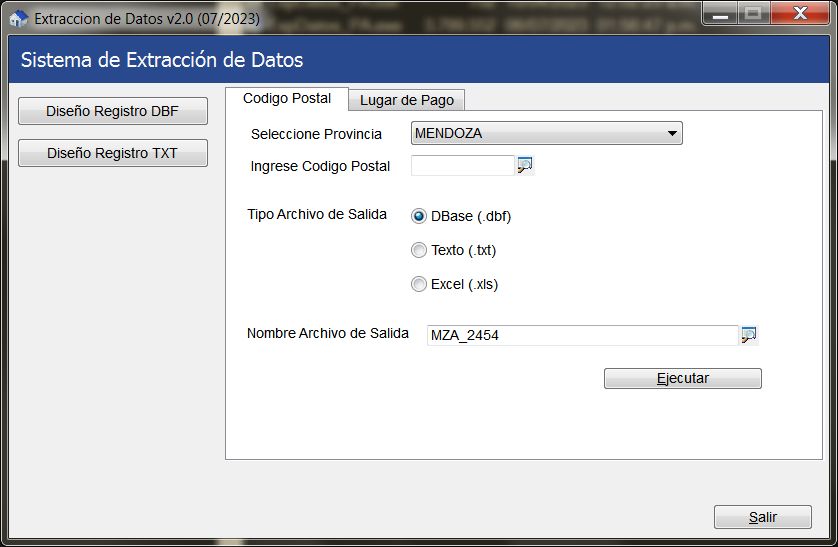The width and height of the screenshot is (838, 547).
Task: Switch to the Lugar de Pago tab
Action: (x=407, y=100)
